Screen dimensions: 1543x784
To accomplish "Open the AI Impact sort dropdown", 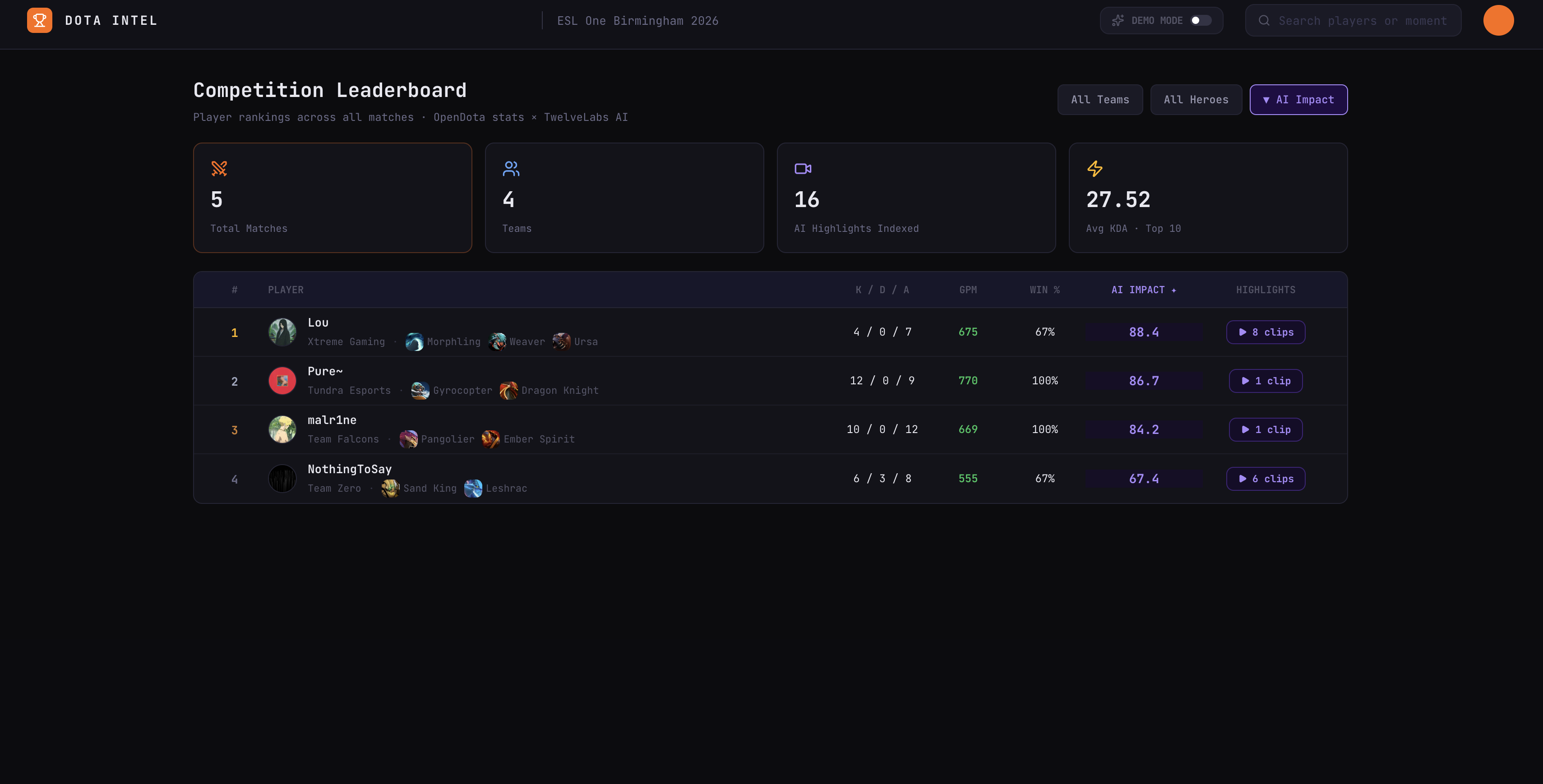I will click(1298, 99).
